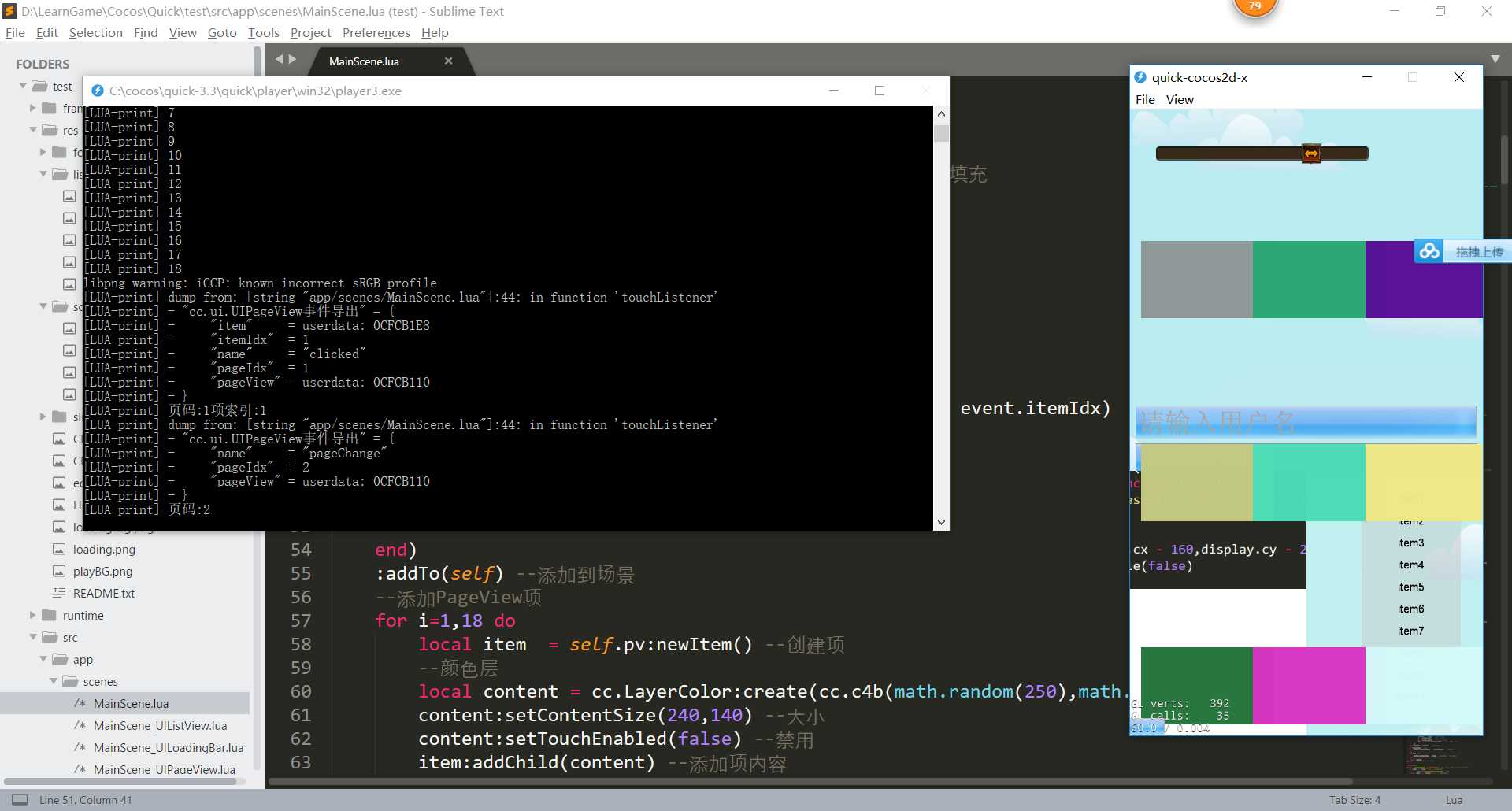Open MainScene_UIListView.lua file
Viewport: 1512px width, 811px height.
pos(160,726)
